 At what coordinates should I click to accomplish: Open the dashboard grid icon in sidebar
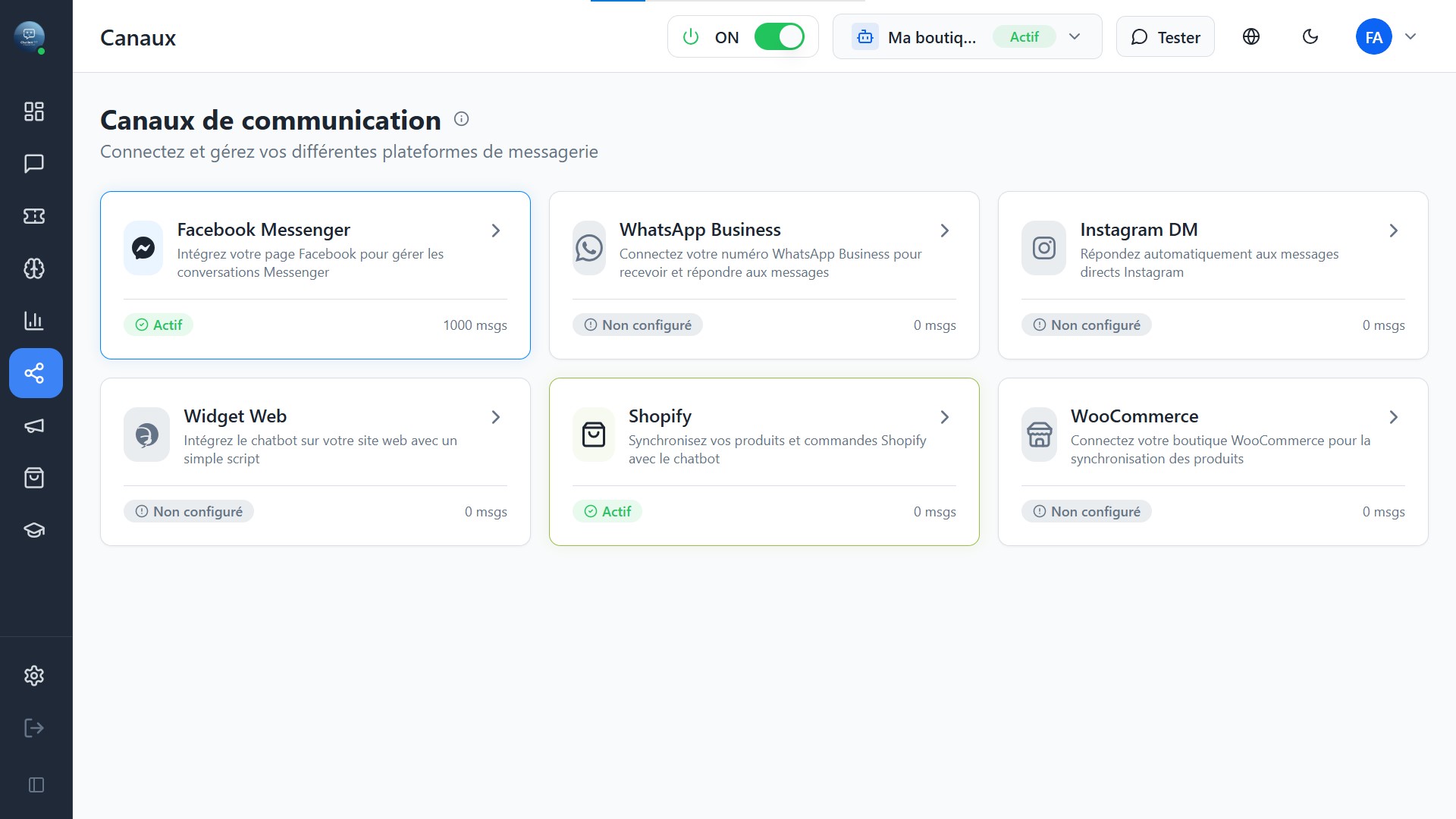[x=34, y=111]
